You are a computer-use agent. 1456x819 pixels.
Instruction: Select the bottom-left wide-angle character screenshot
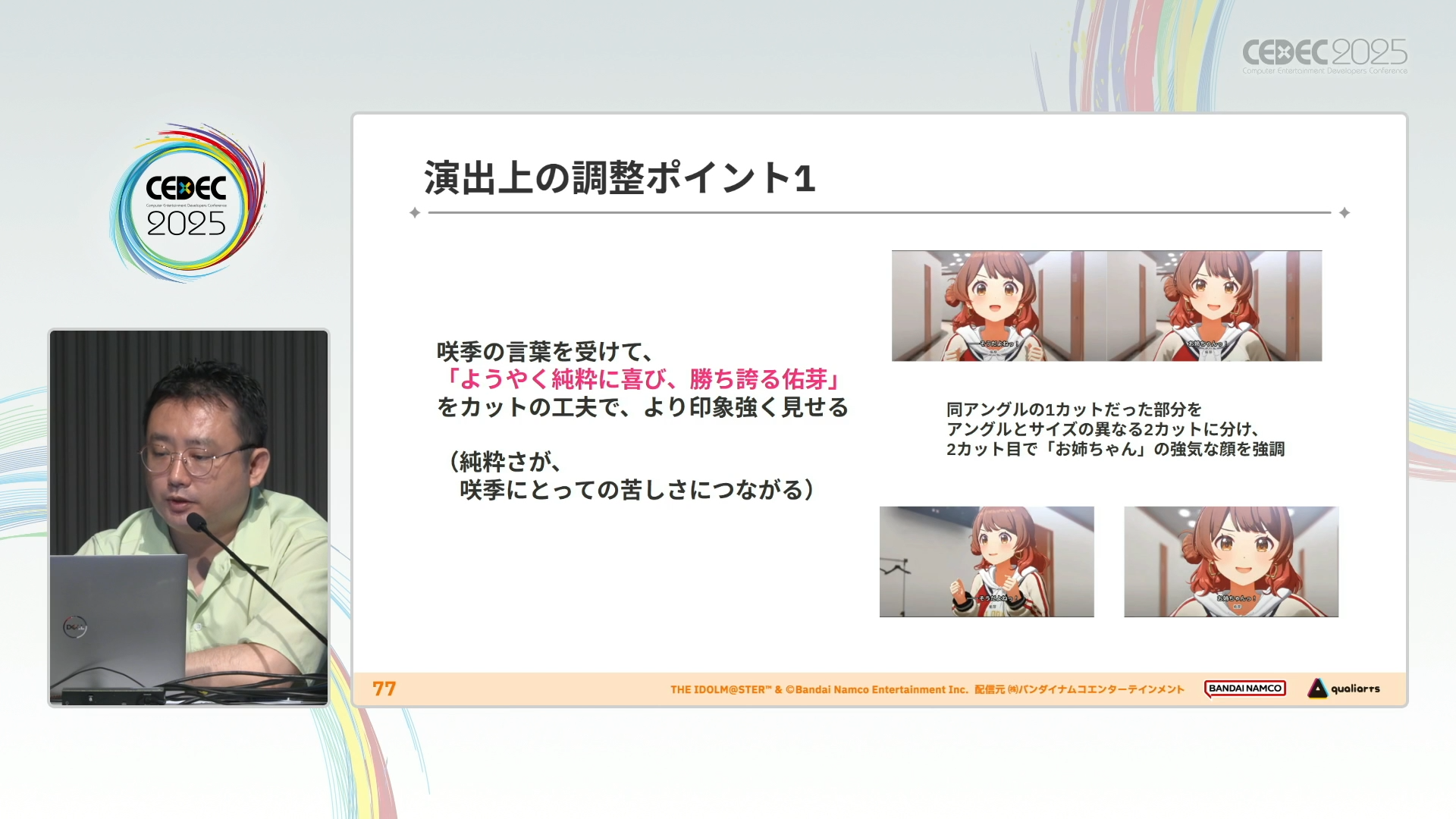987,562
